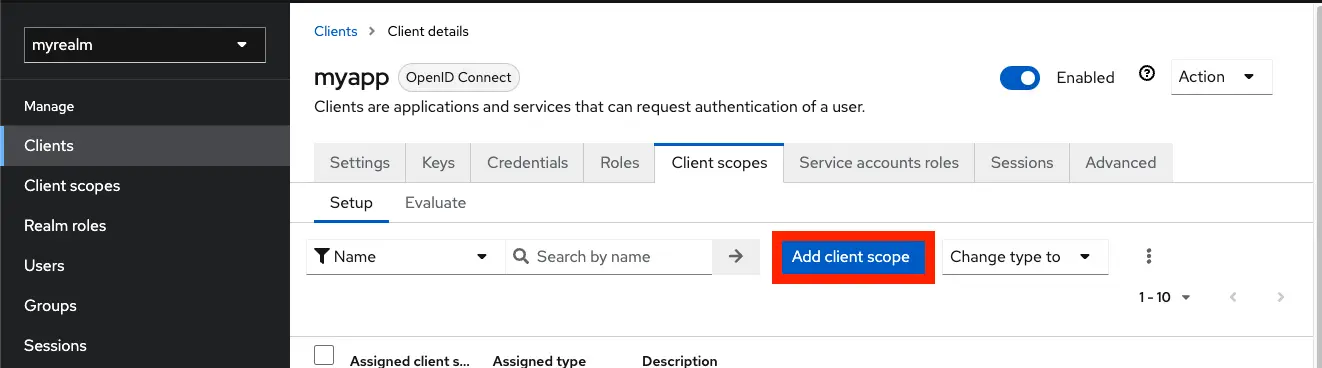Open the myrealm realm selector dropdown

point(145,45)
